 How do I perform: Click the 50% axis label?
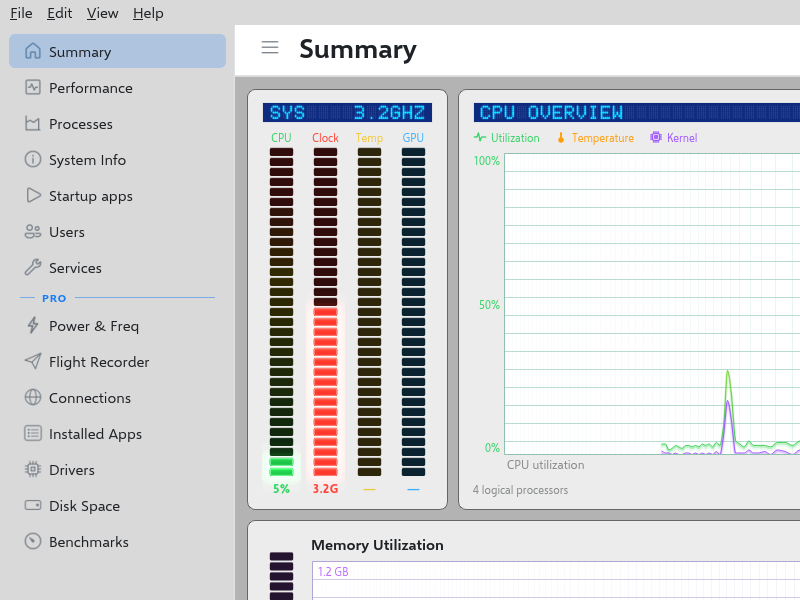click(x=489, y=305)
